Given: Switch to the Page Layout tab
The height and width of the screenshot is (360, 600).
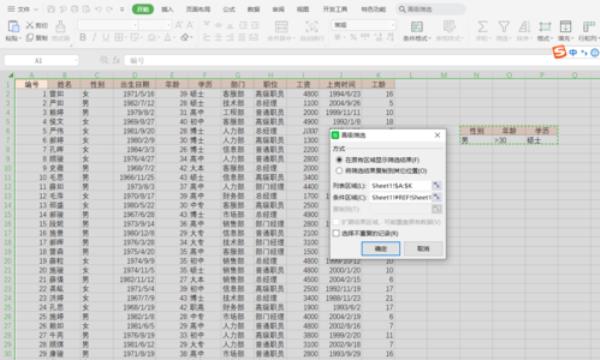Looking at the screenshot, I should point(198,9).
